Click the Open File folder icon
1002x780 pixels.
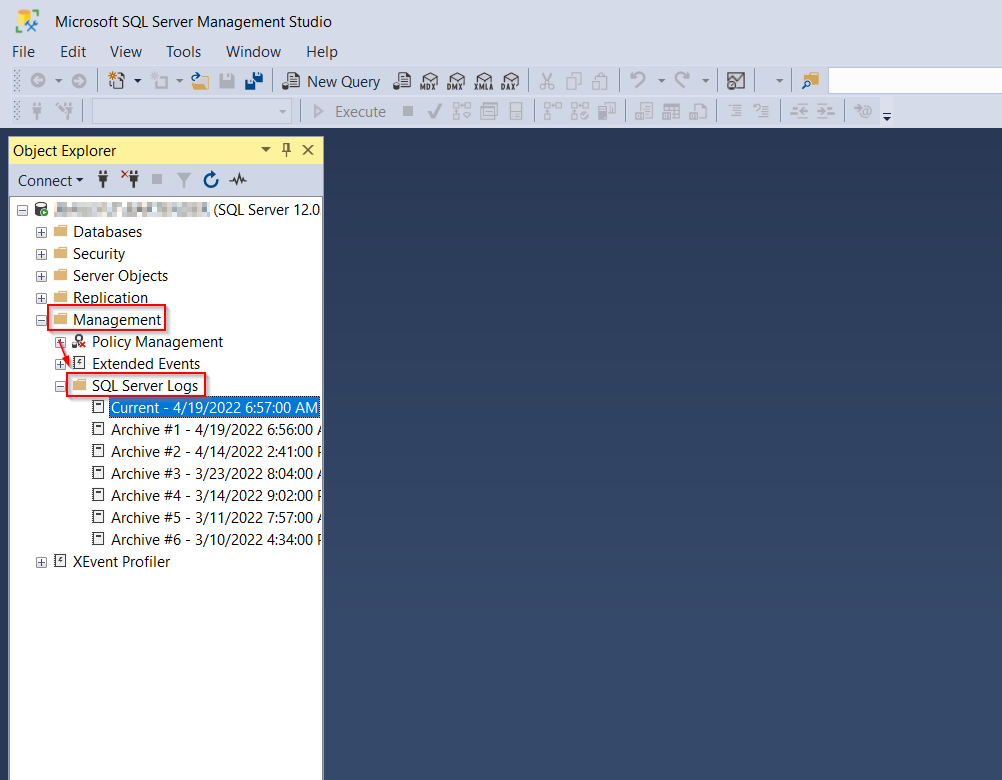tap(200, 81)
